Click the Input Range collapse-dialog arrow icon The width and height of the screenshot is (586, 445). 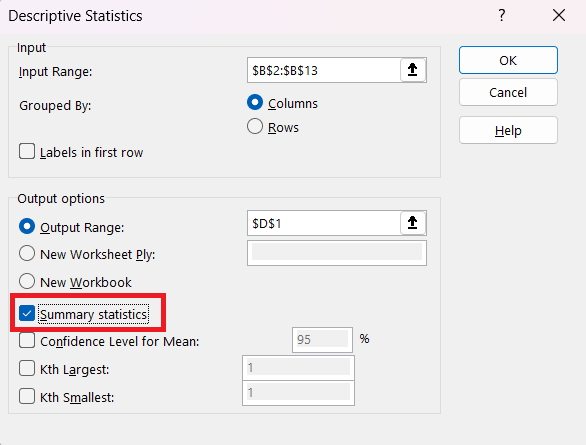[413, 69]
